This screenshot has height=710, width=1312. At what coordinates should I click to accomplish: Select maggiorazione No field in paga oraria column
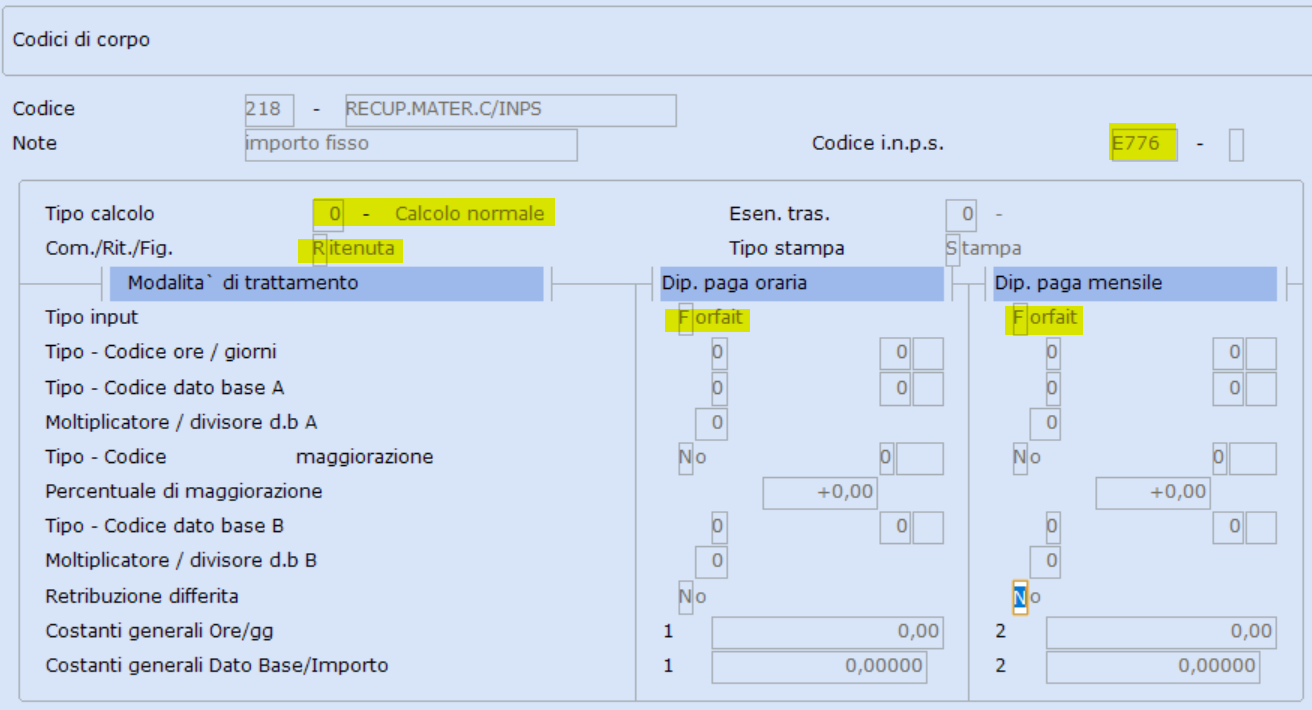685,458
